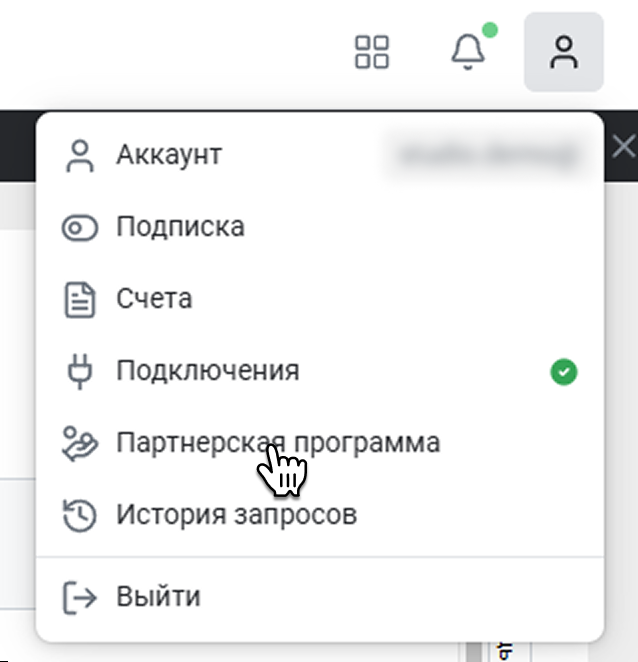Click the exit-arrow icon beside Выйти

click(79, 597)
